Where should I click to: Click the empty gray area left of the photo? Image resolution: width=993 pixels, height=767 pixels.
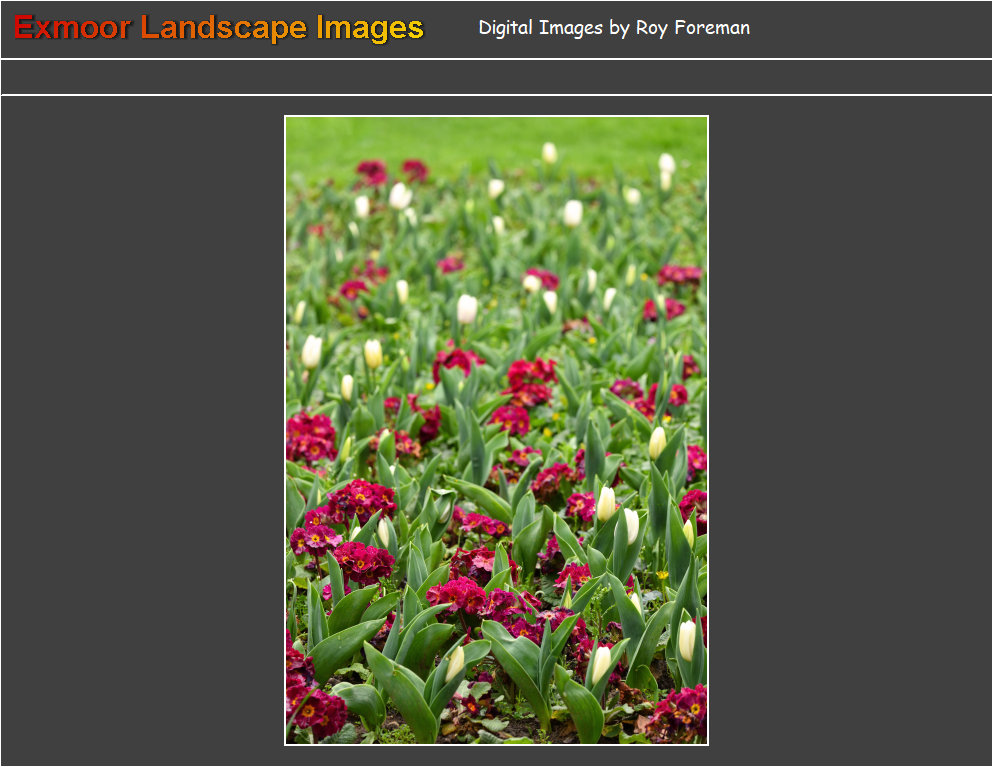click(140, 430)
